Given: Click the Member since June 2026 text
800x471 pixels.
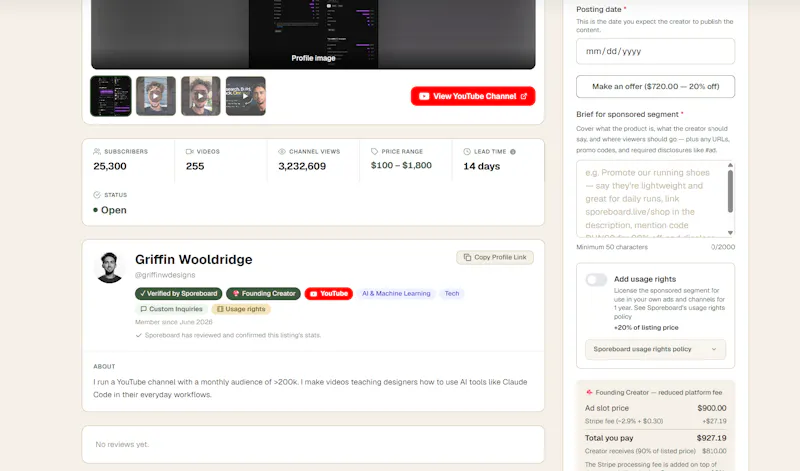Looking at the screenshot, I should (x=173, y=322).
